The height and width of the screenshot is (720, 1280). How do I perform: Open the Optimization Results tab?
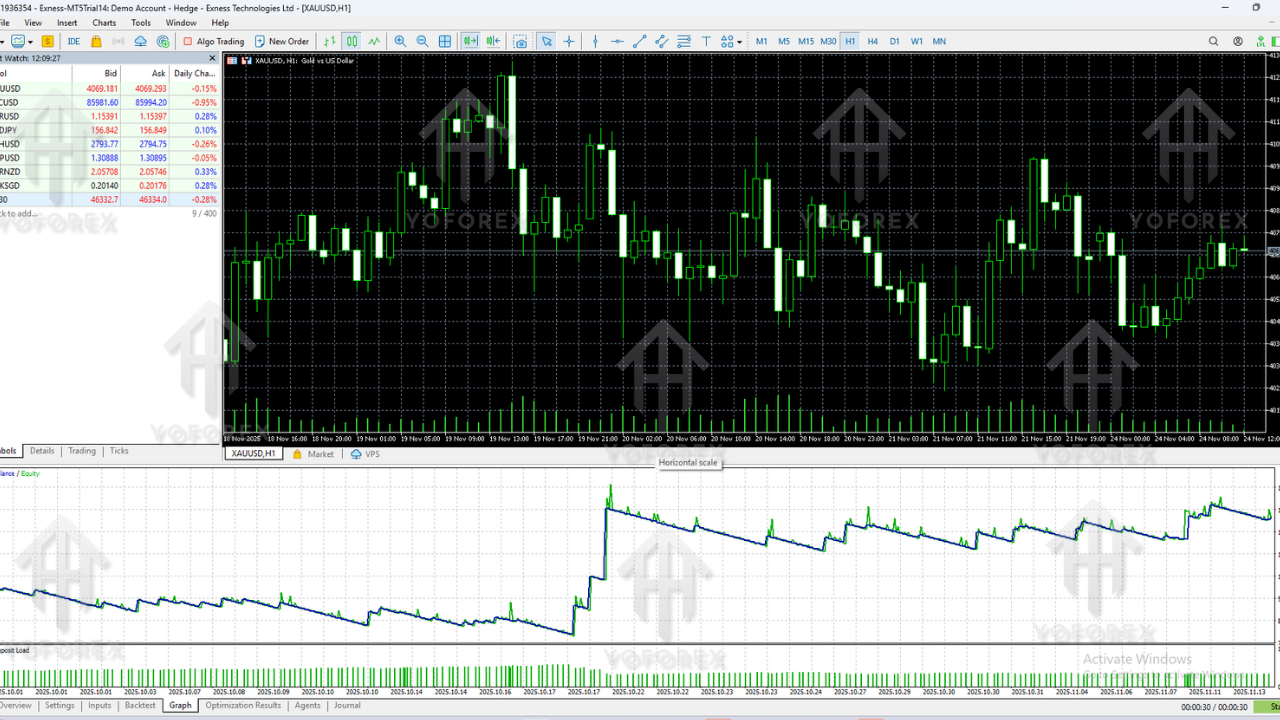[x=243, y=706]
